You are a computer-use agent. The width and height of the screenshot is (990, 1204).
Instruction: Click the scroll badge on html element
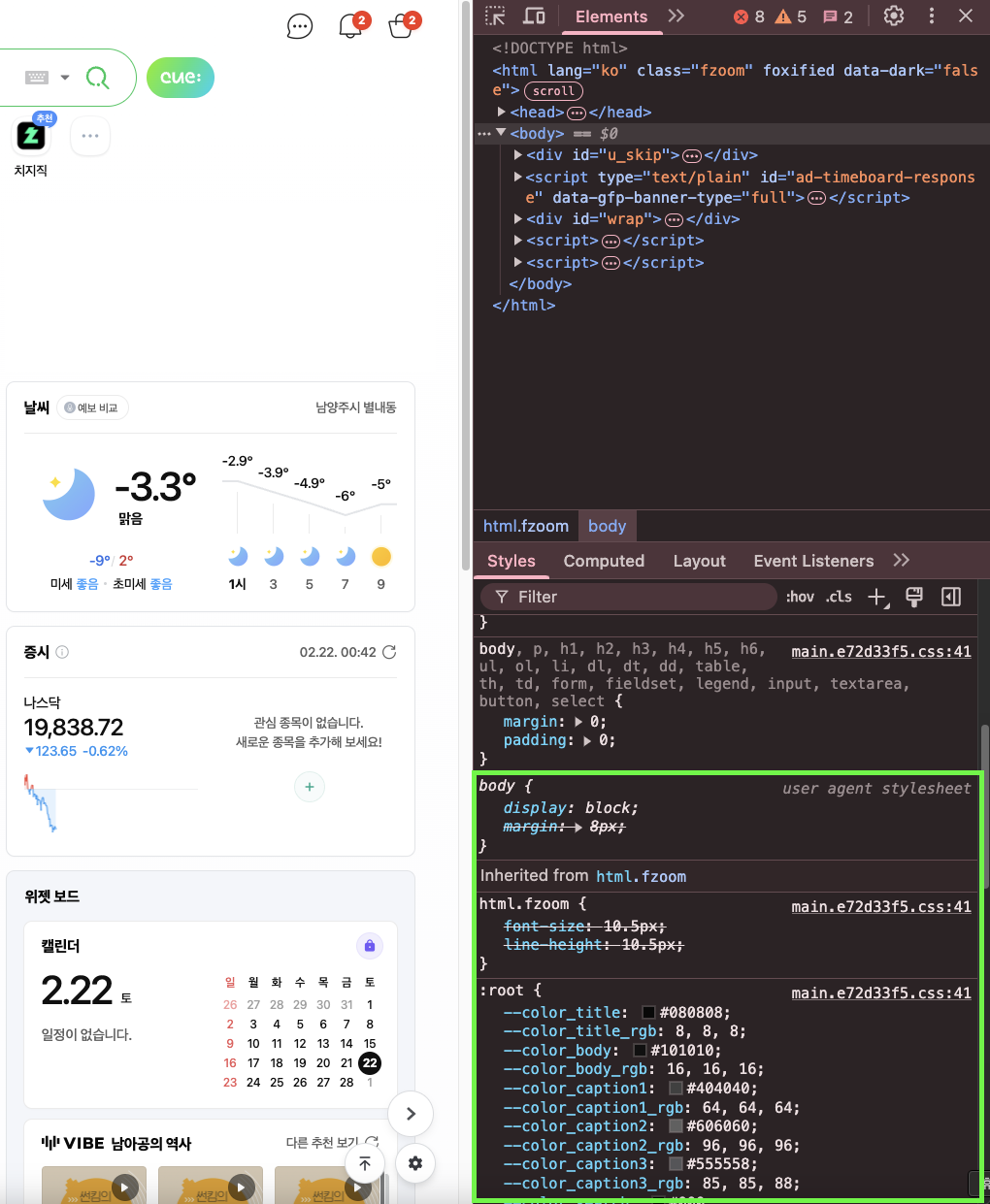click(x=553, y=91)
